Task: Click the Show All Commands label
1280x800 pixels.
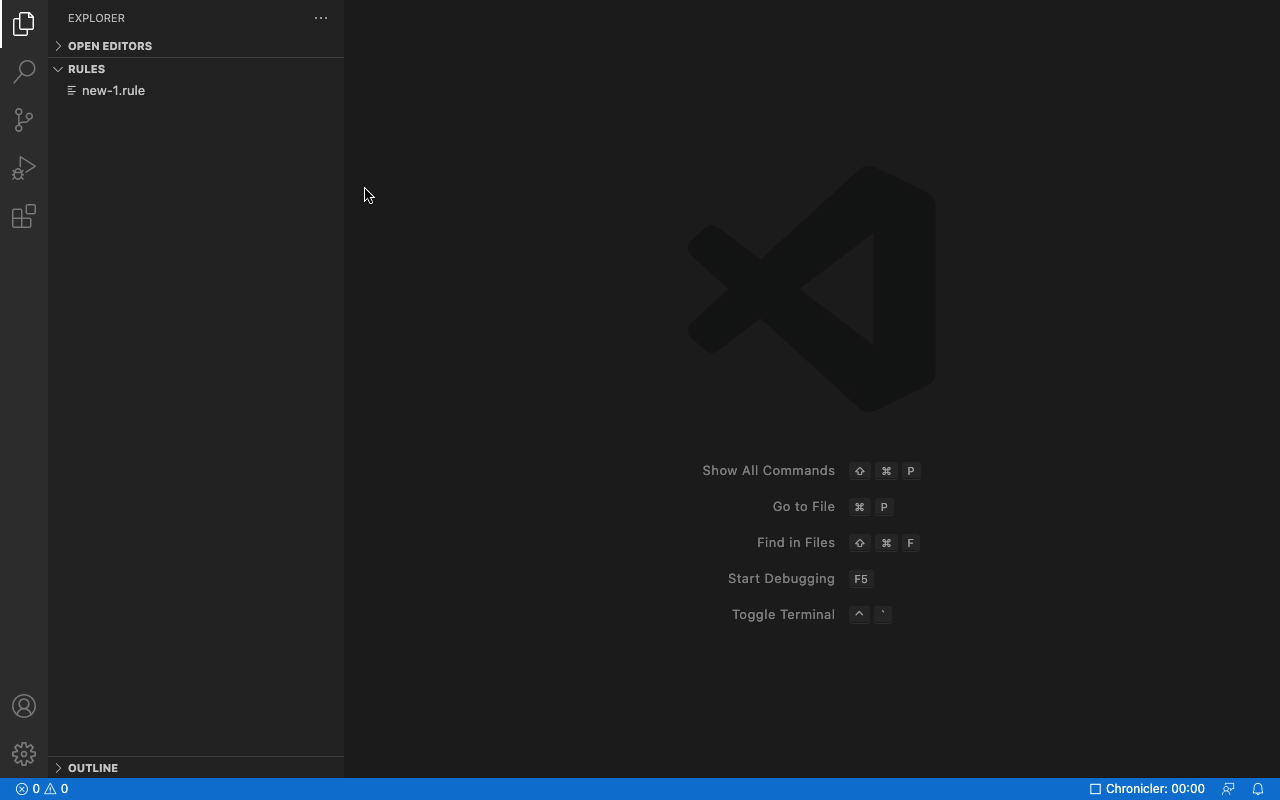Action: [x=768, y=471]
